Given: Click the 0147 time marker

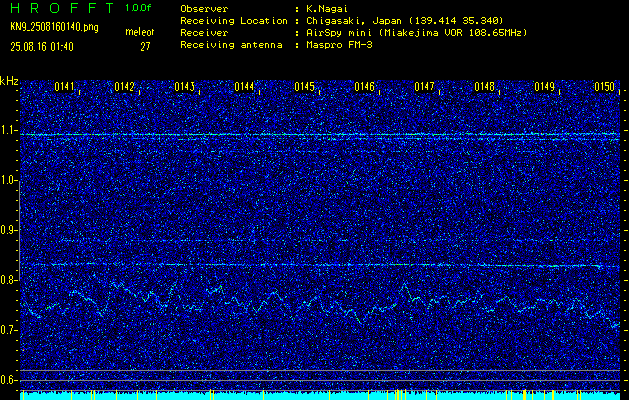Looking at the screenshot, I should (424, 87).
